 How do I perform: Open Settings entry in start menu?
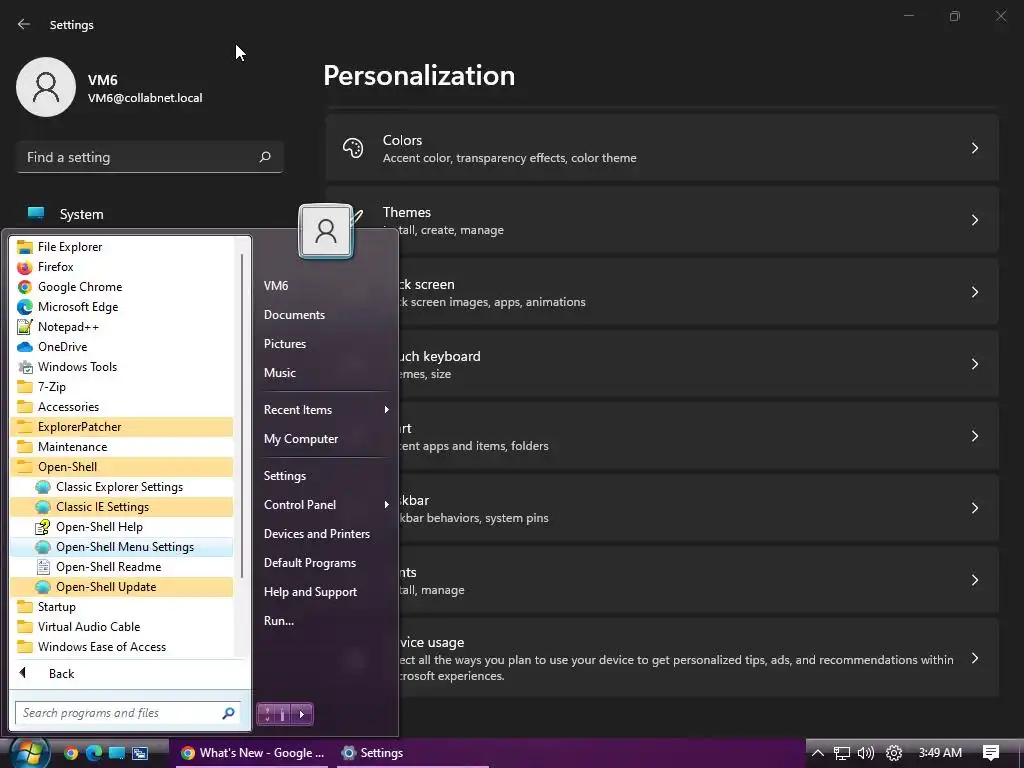[326, 476]
